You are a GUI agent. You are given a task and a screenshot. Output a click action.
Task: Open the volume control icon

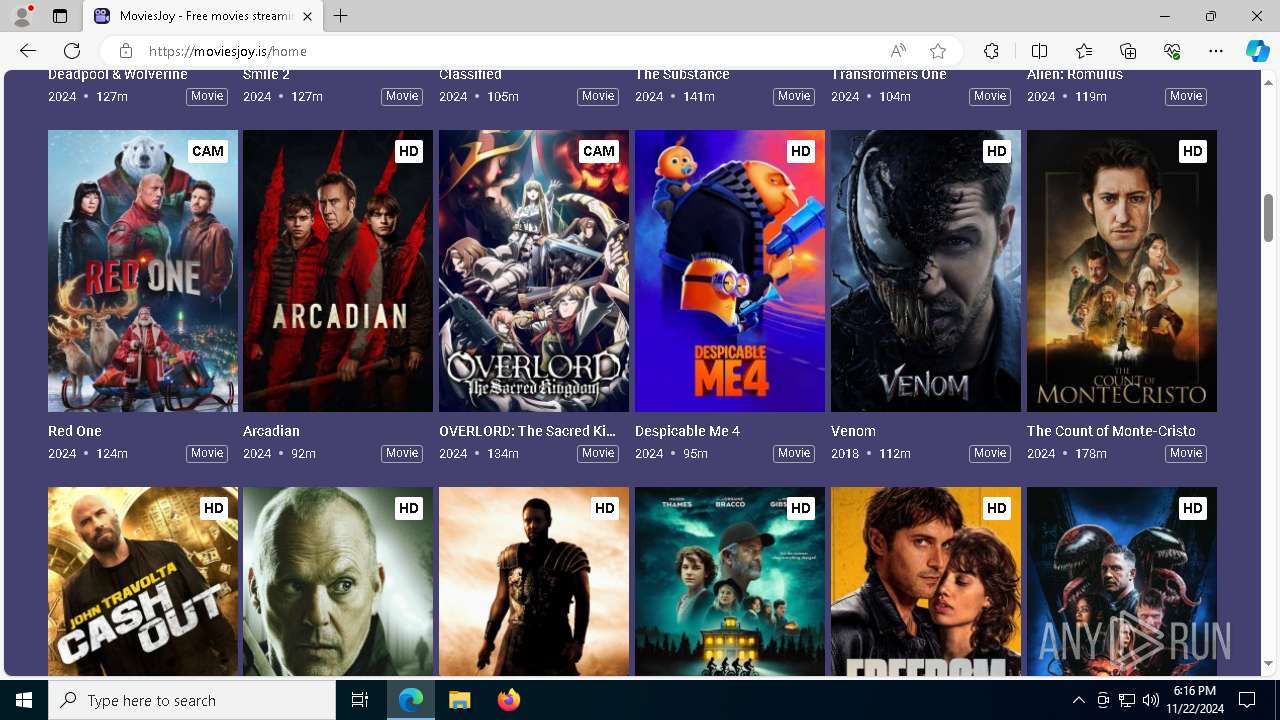pyautogui.click(x=1150, y=700)
